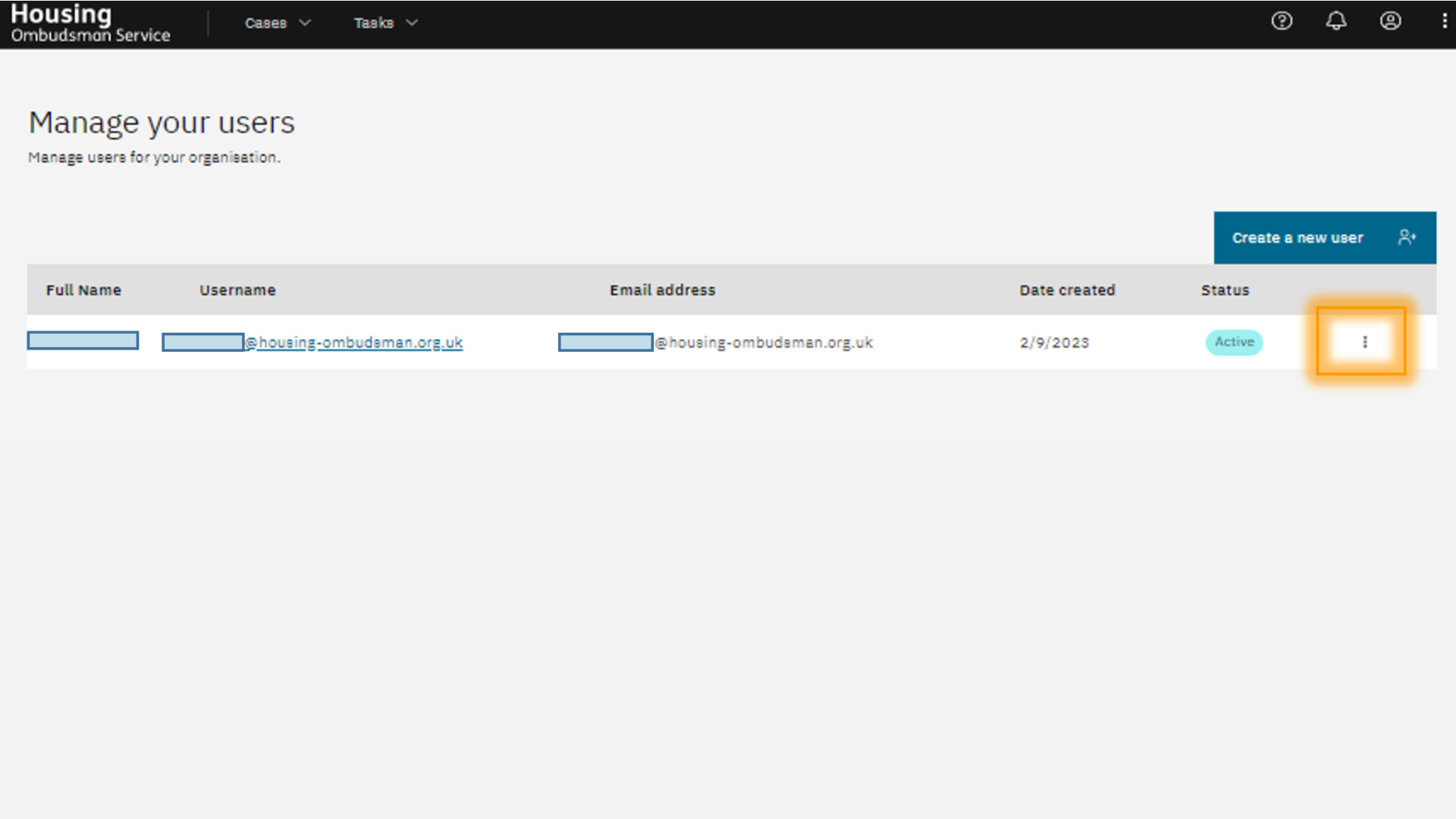
Task: Expand the chevron next to Tasks
Action: [412, 23]
